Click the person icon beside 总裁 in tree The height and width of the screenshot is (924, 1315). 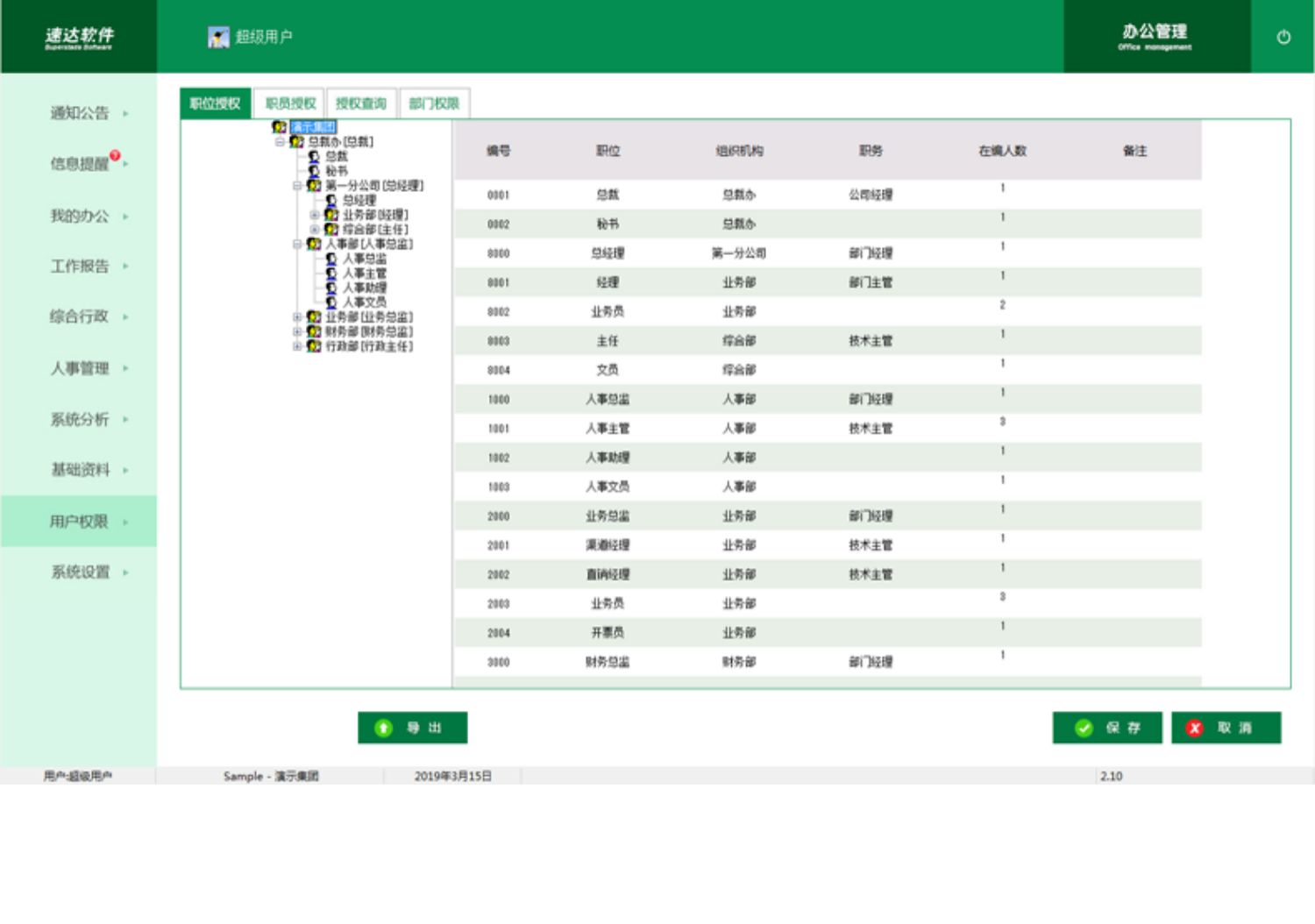coord(314,156)
